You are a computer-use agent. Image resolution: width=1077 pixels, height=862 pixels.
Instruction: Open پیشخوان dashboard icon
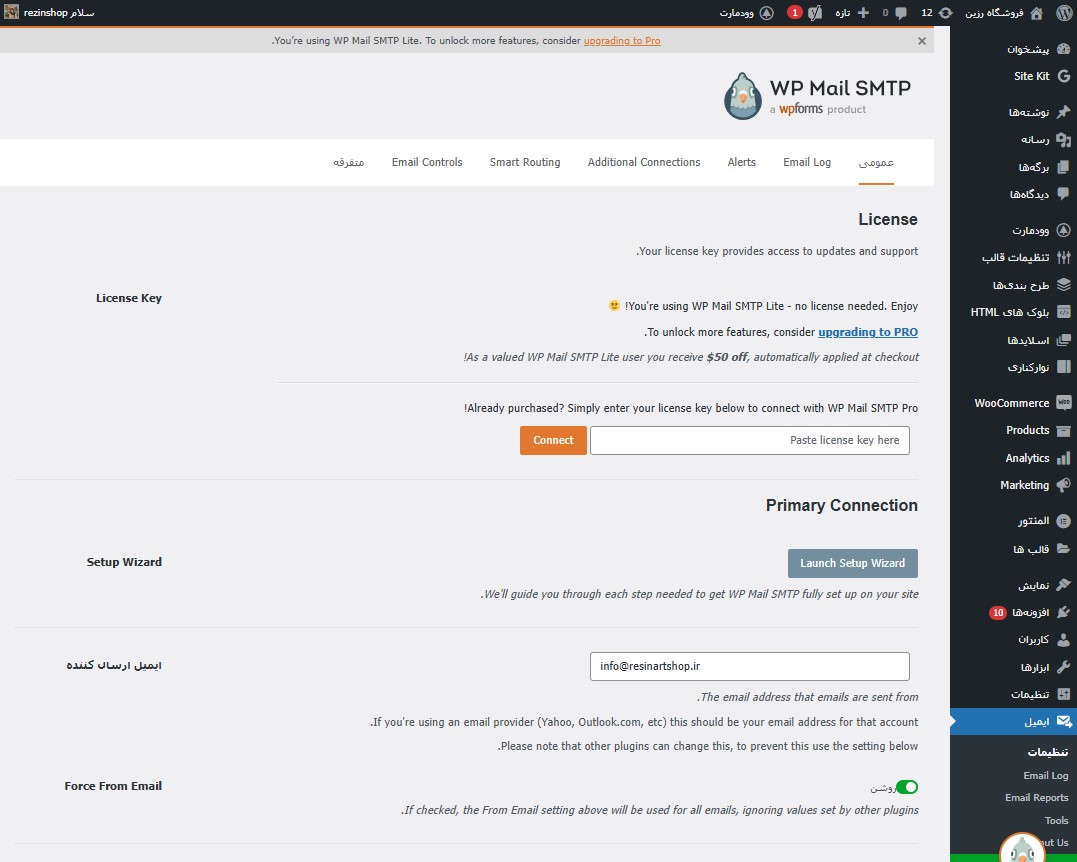(x=1063, y=49)
